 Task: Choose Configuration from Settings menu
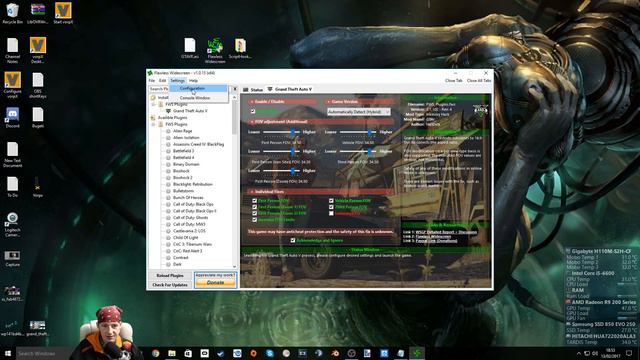[198, 88]
